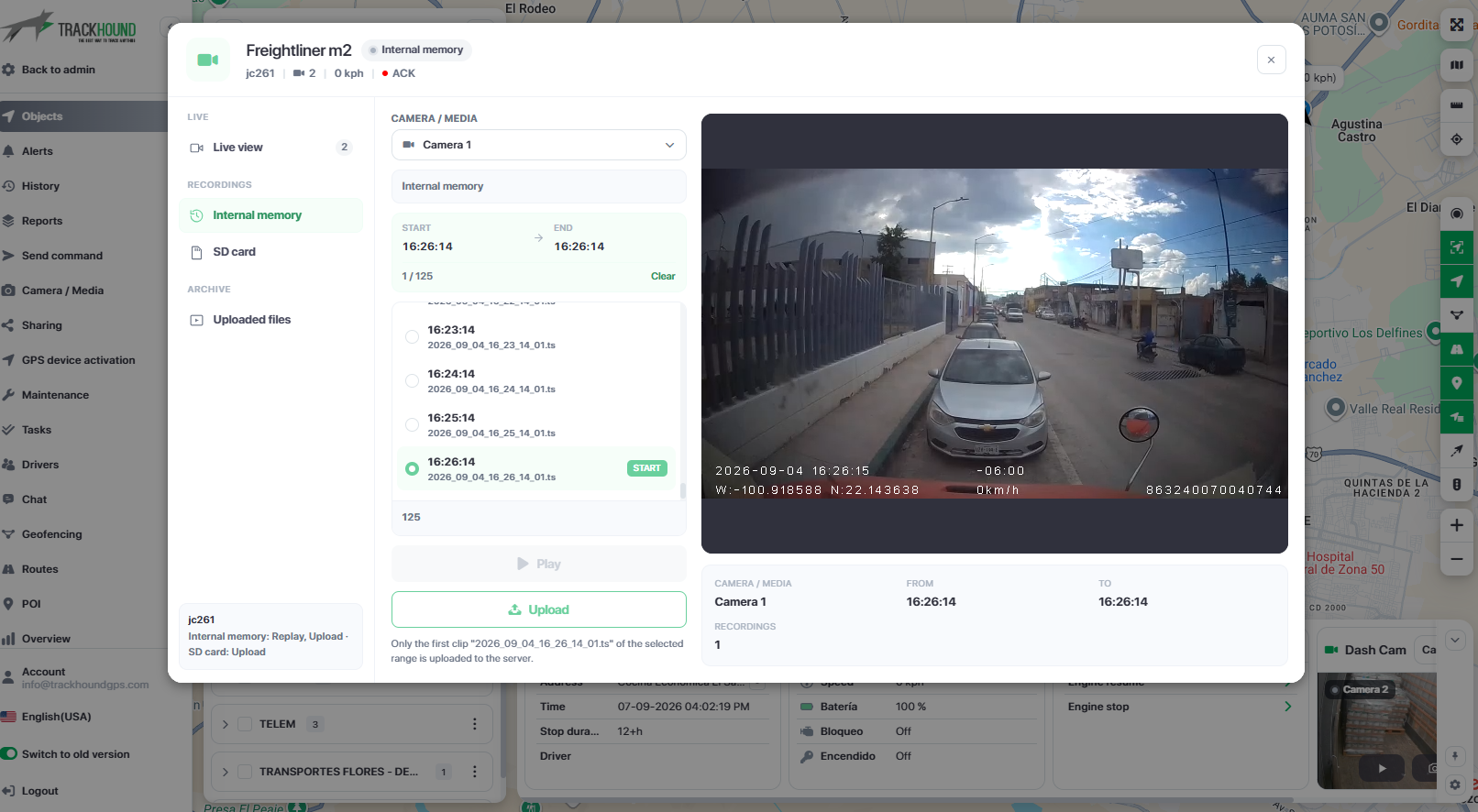Close the Freightliner m2 dialog

[x=1271, y=60]
